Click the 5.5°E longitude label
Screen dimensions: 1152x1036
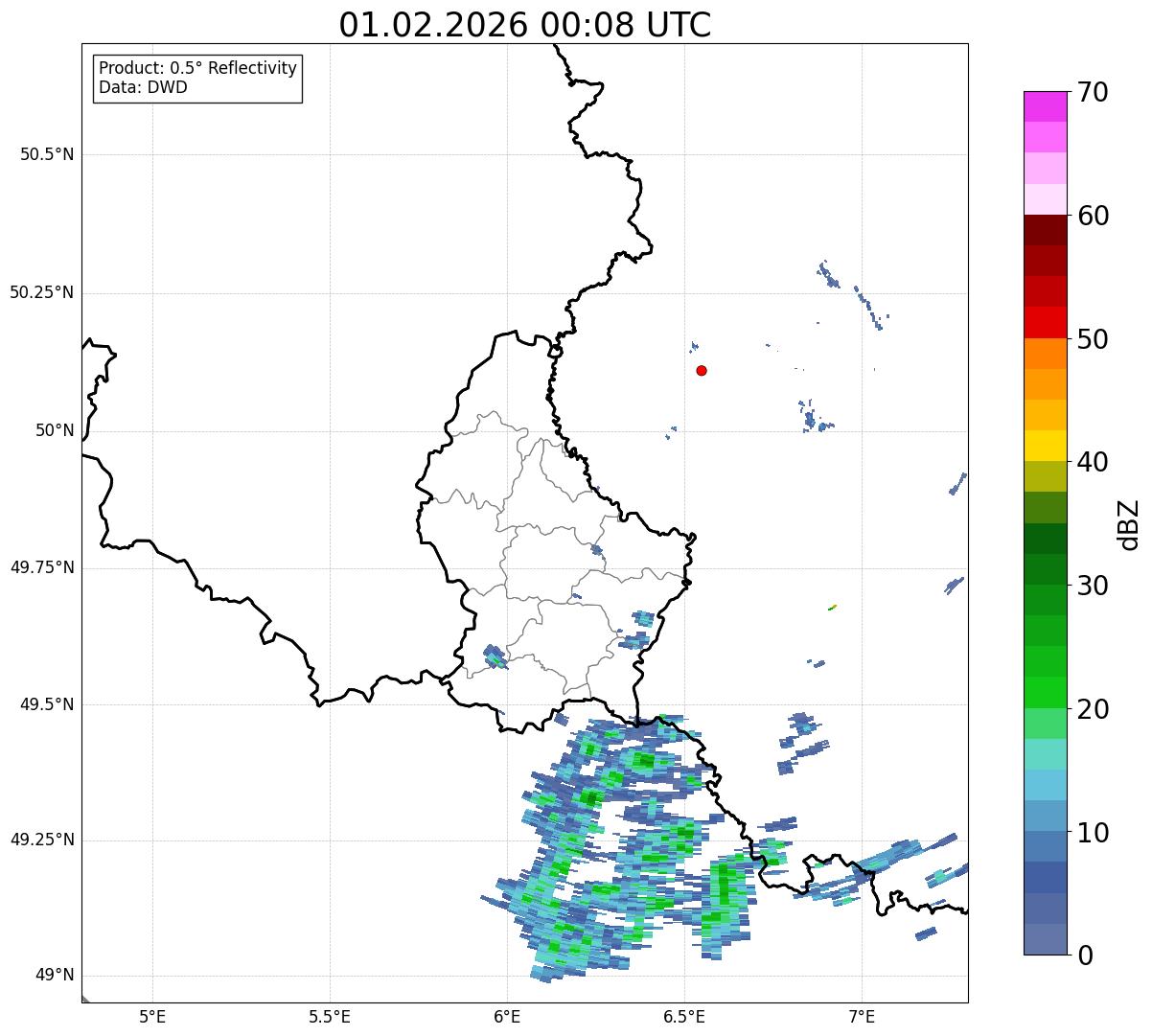(x=330, y=1016)
